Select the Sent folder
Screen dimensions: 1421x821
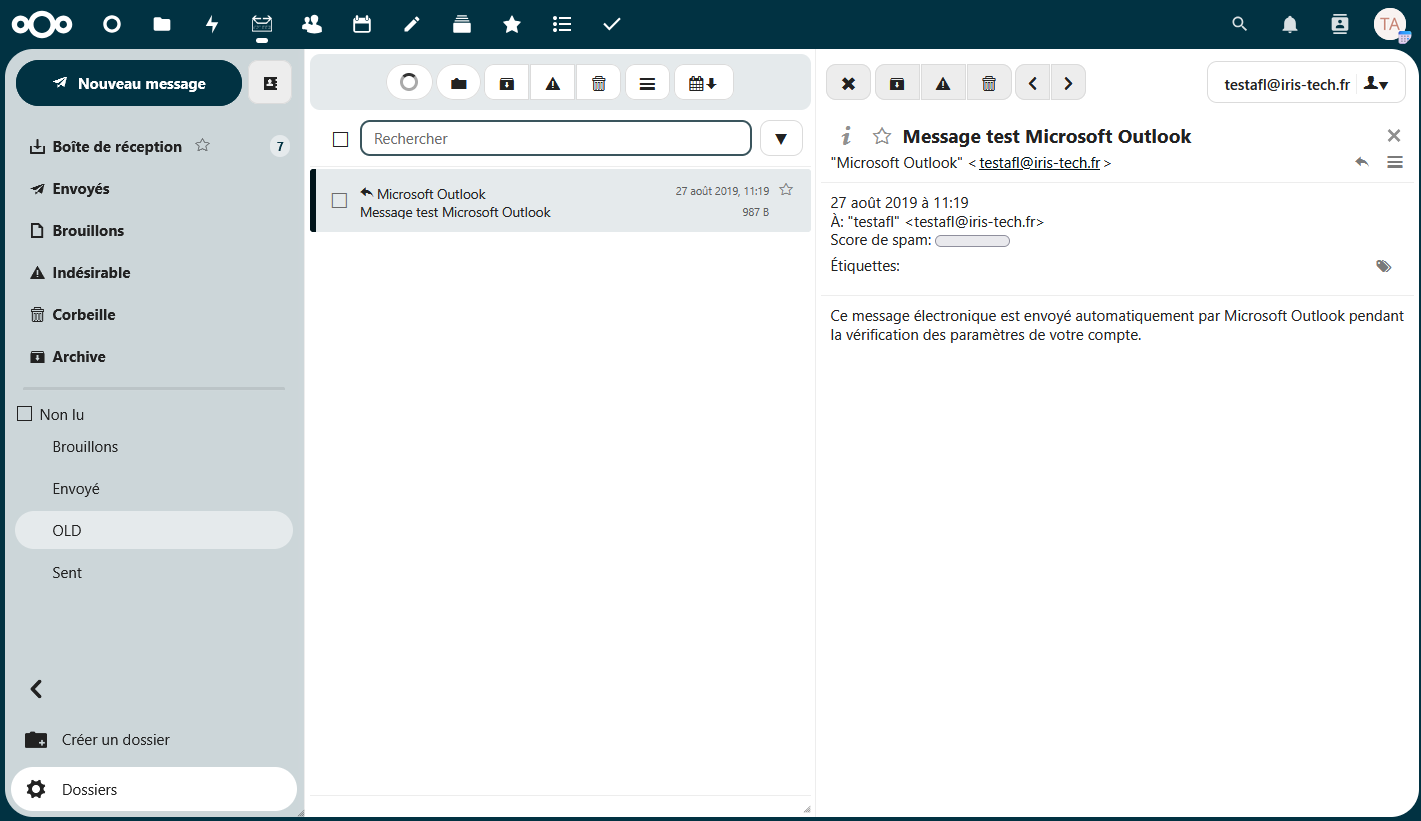154,572
